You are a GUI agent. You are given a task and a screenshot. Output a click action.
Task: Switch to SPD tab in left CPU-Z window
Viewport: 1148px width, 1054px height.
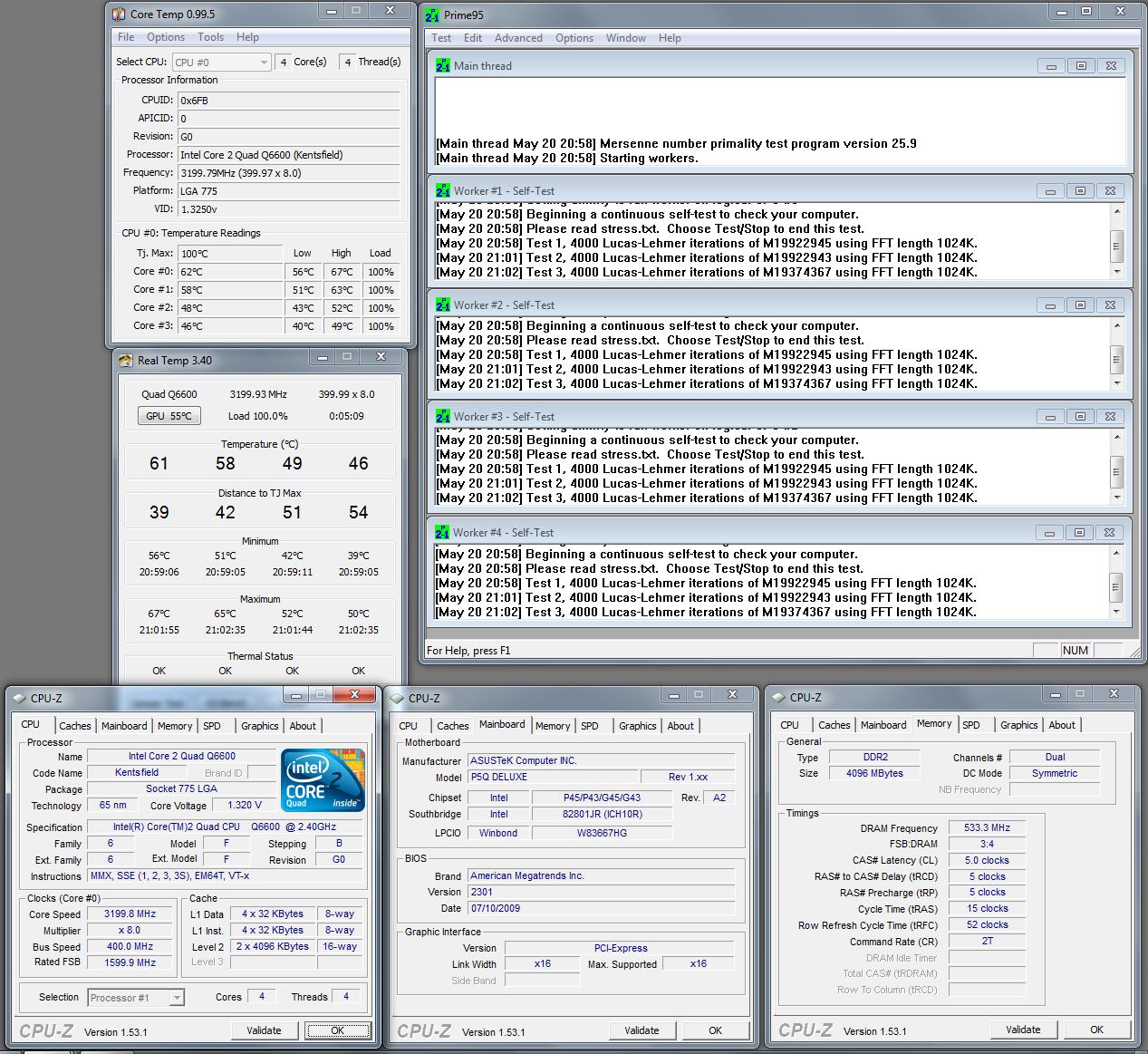pyautogui.click(x=212, y=726)
